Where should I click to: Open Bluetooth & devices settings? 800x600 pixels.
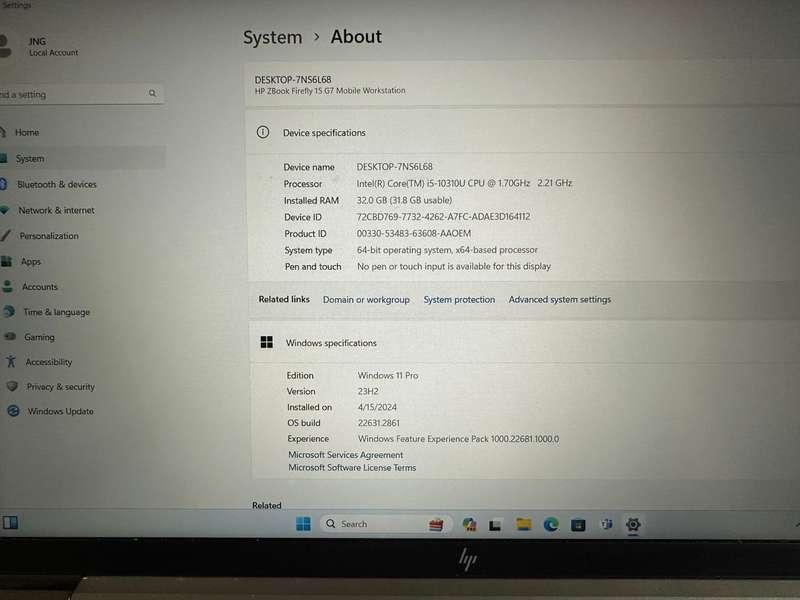(x=56, y=184)
